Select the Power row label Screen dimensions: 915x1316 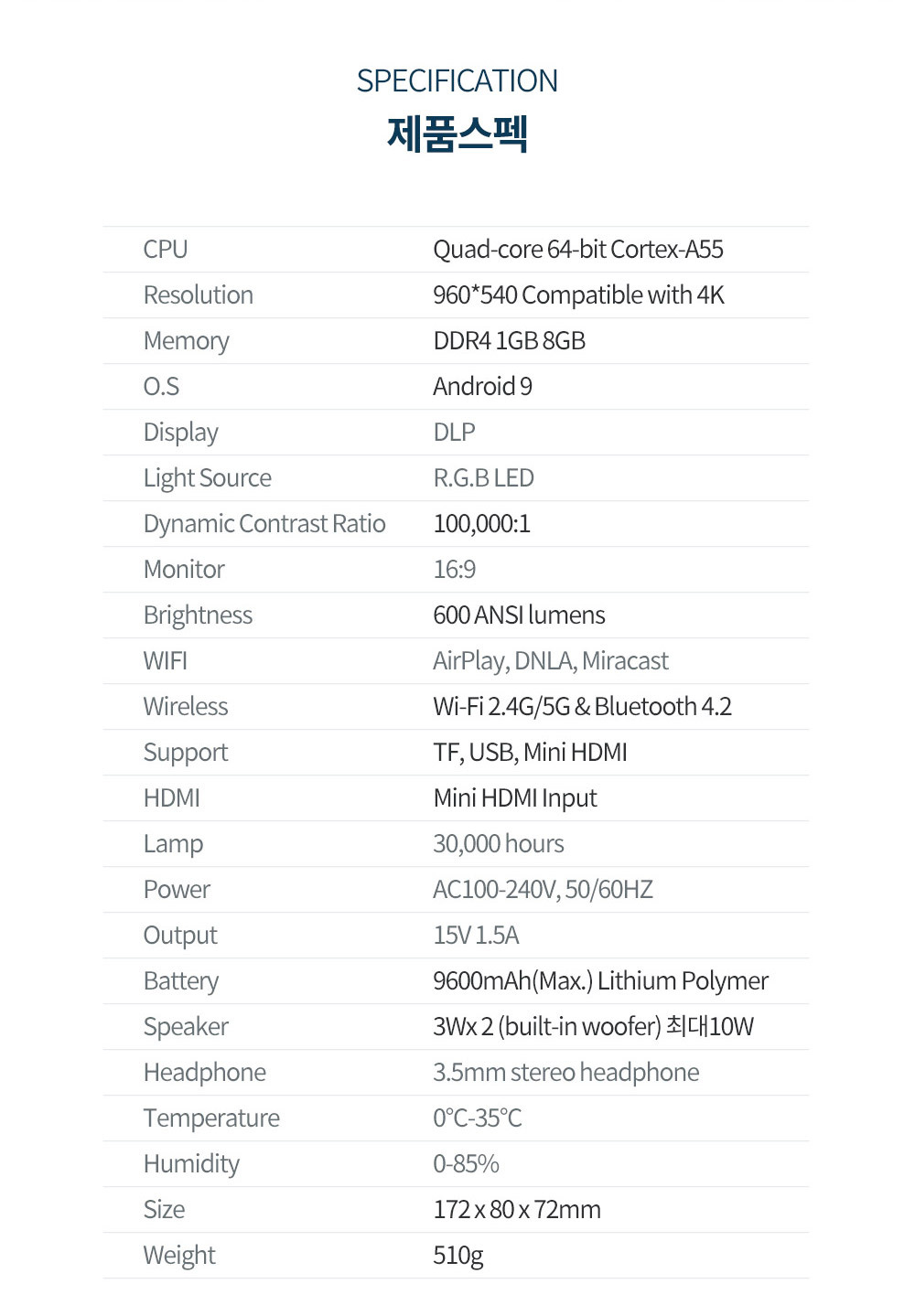click(x=177, y=890)
